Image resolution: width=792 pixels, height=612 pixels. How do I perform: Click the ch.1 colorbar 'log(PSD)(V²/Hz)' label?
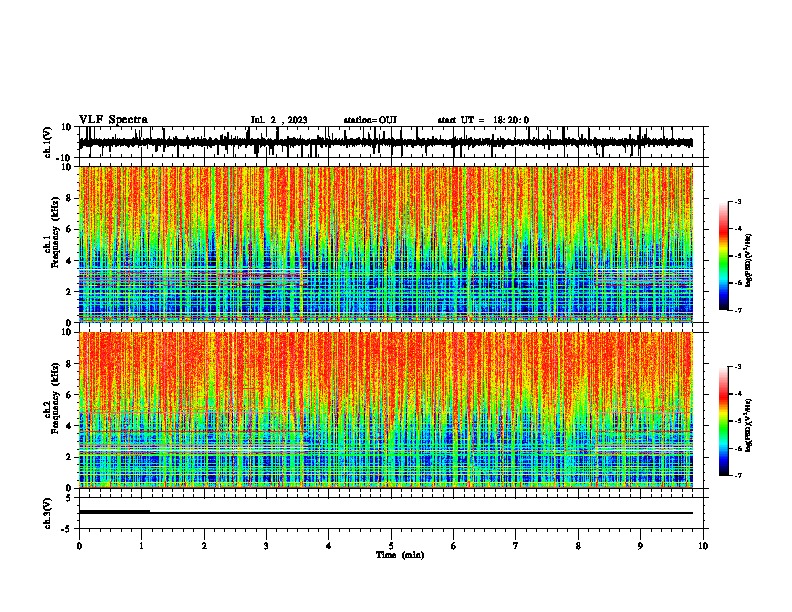749,261
